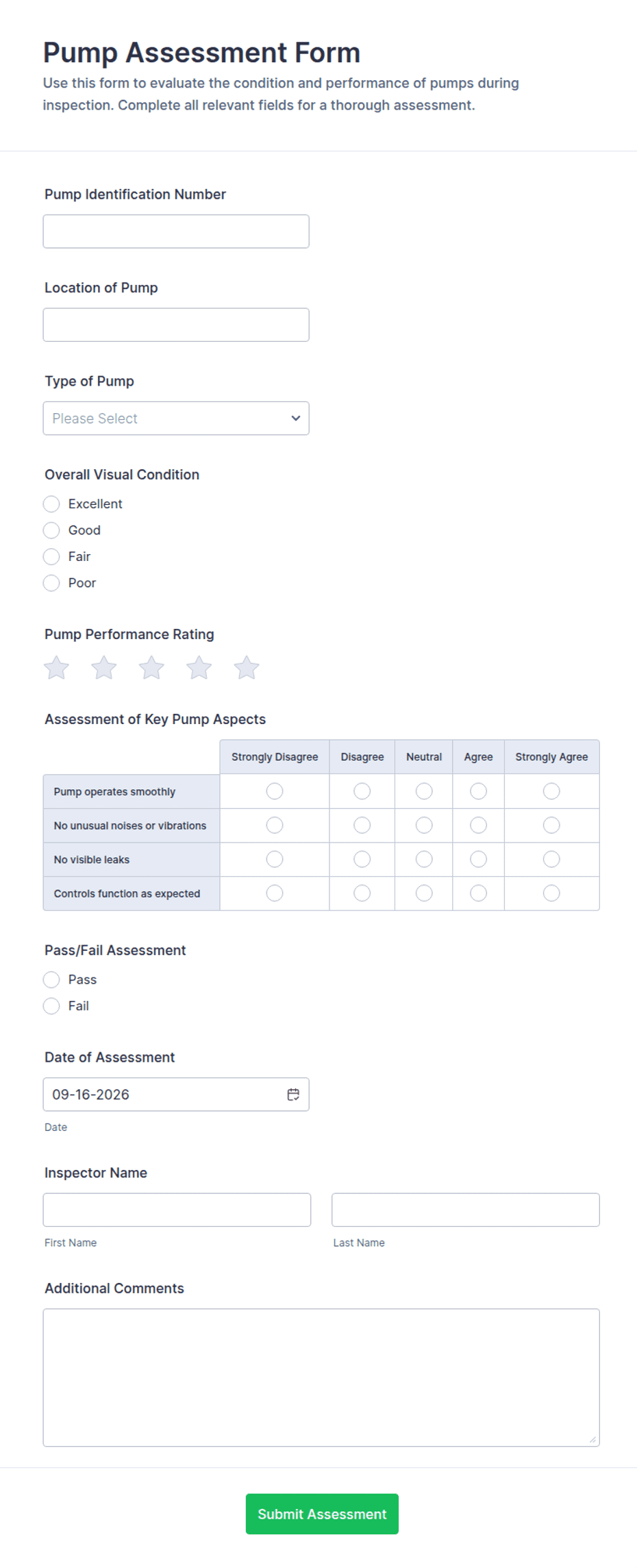
Task: Click the Additional Comments text area
Action: [x=321, y=1378]
